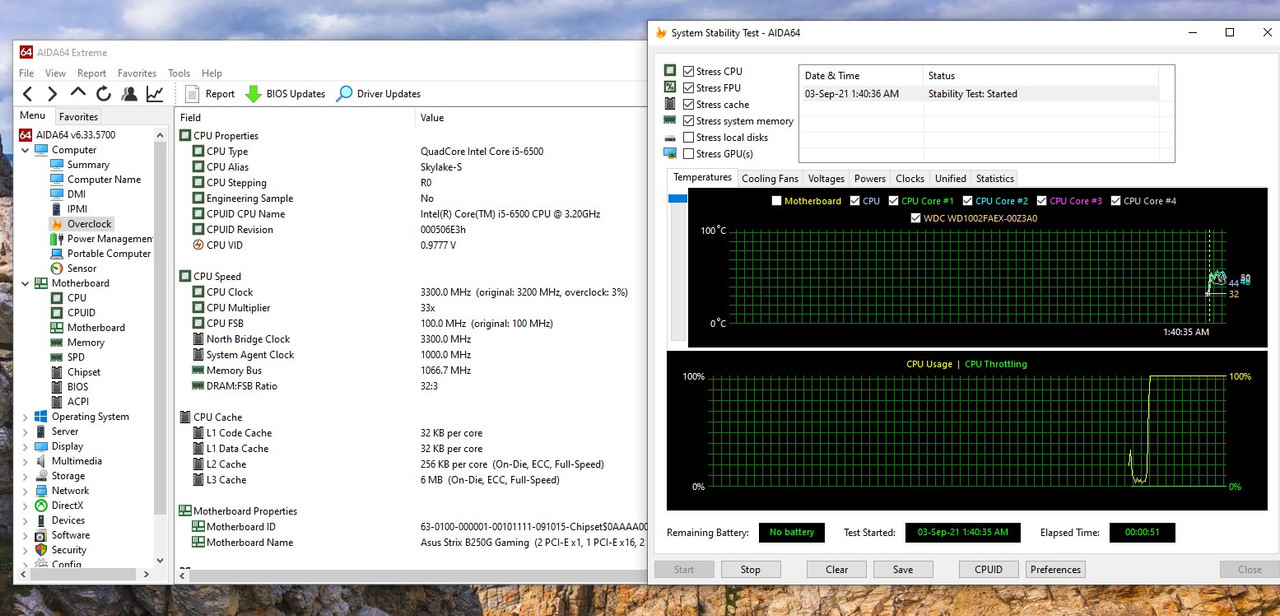This screenshot has width=1280, height=616.
Task: Click the Stop button
Action: click(750, 569)
